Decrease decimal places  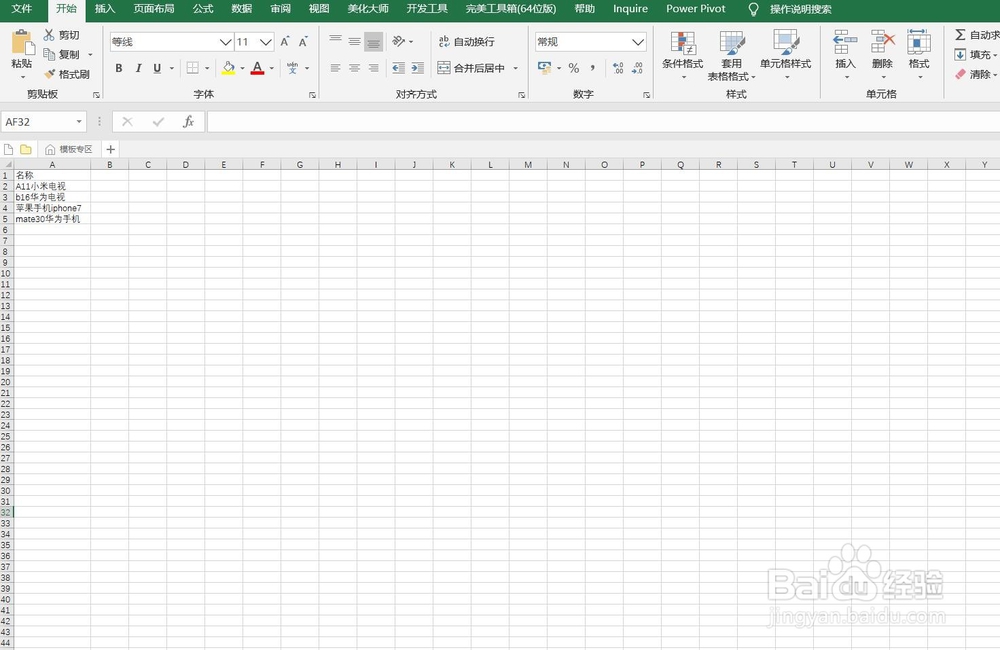pos(637,68)
